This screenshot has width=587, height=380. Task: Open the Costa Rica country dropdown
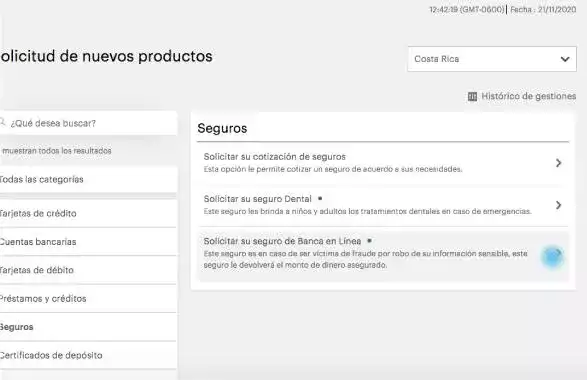pyautogui.click(x=492, y=59)
